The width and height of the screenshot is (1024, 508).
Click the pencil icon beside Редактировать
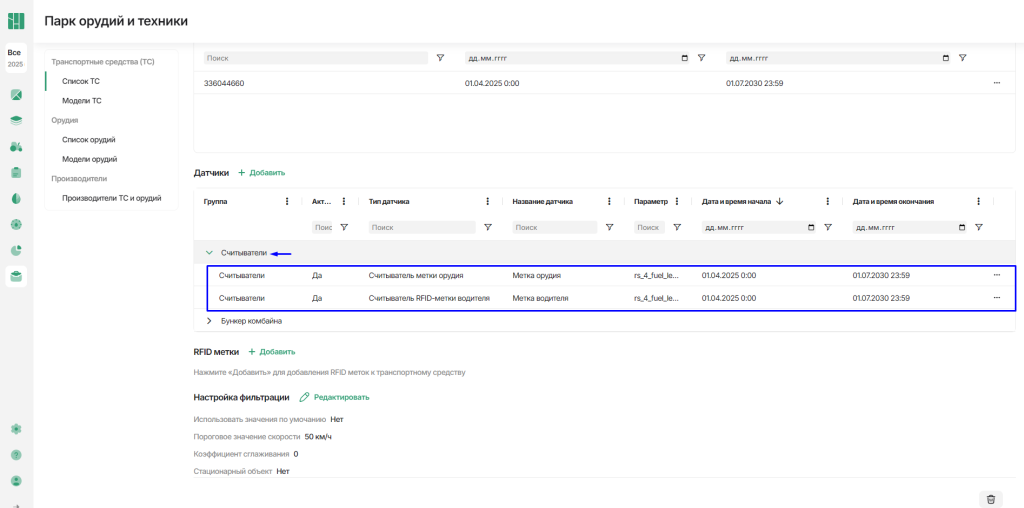pos(304,397)
